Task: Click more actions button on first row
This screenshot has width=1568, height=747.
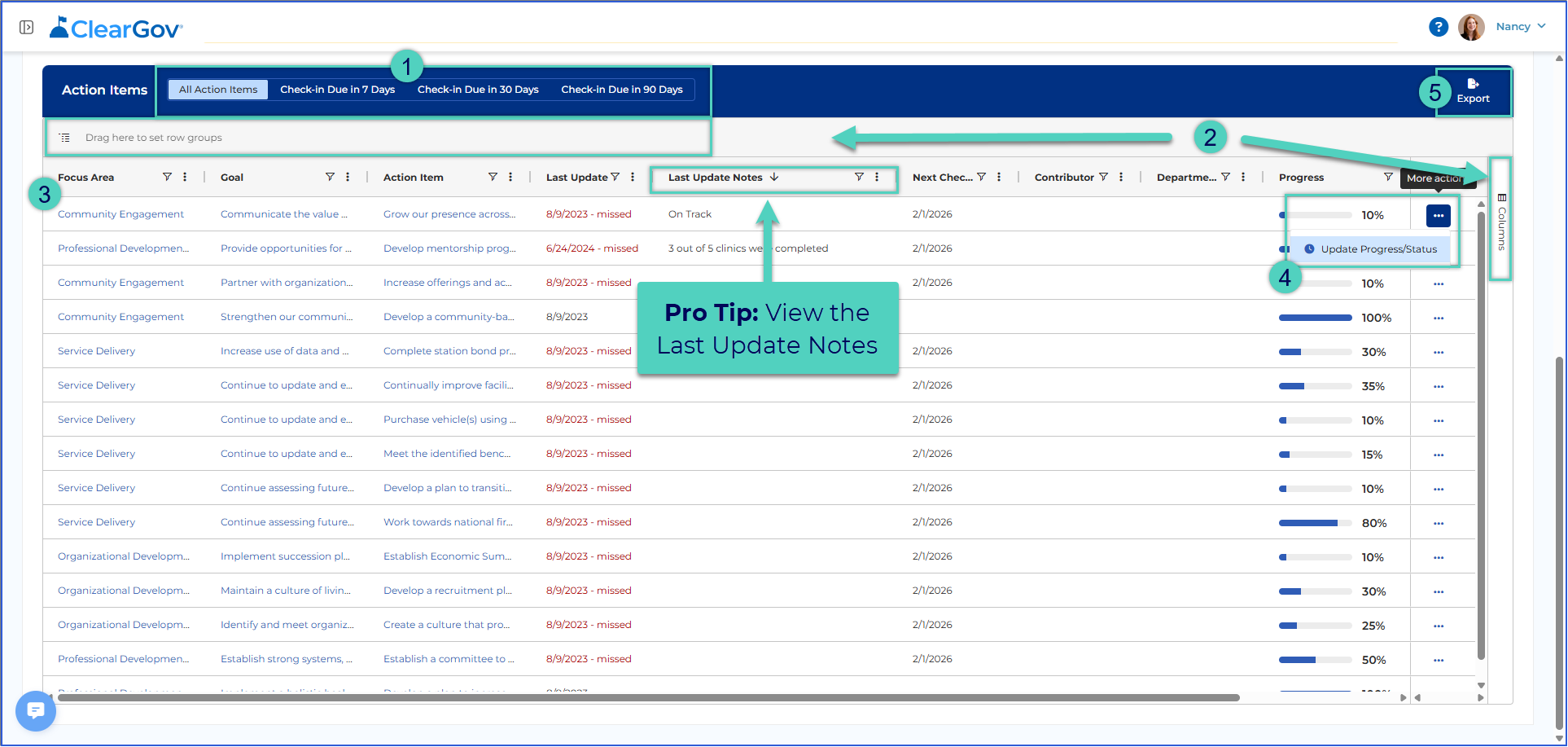Action: [1439, 216]
